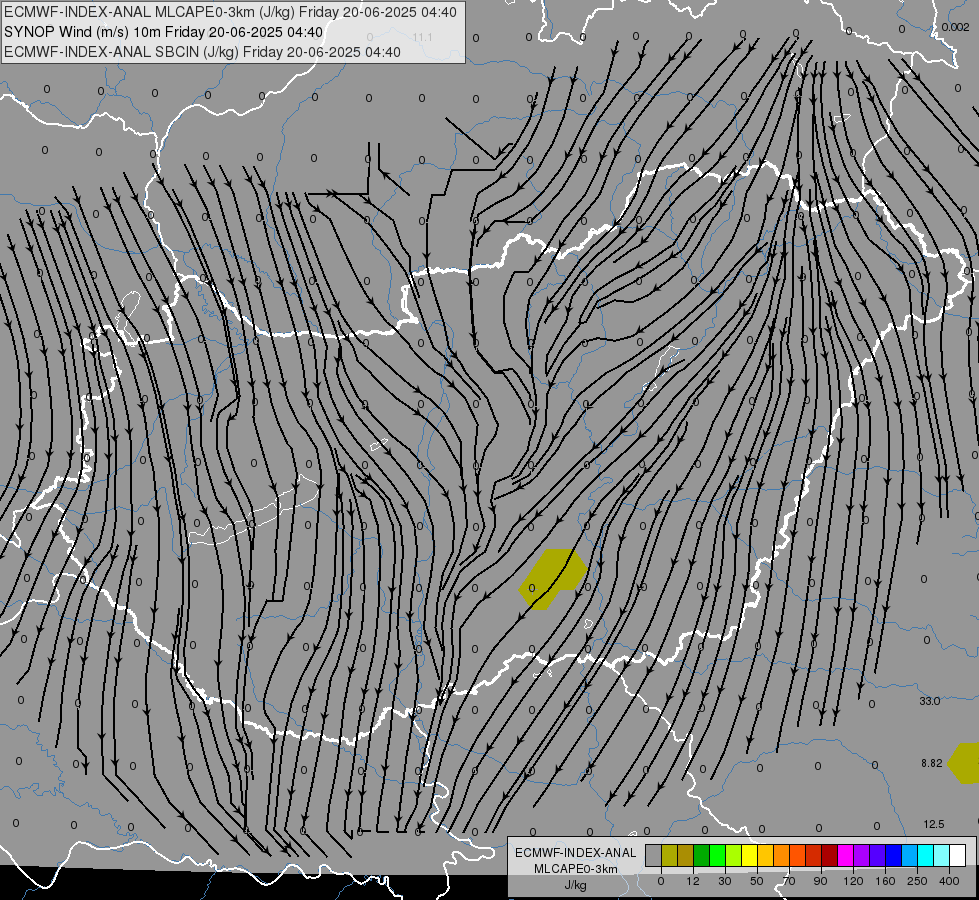Image resolution: width=979 pixels, height=900 pixels.
Task: Click the white swatch at legend end
Action: pos(958,855)
